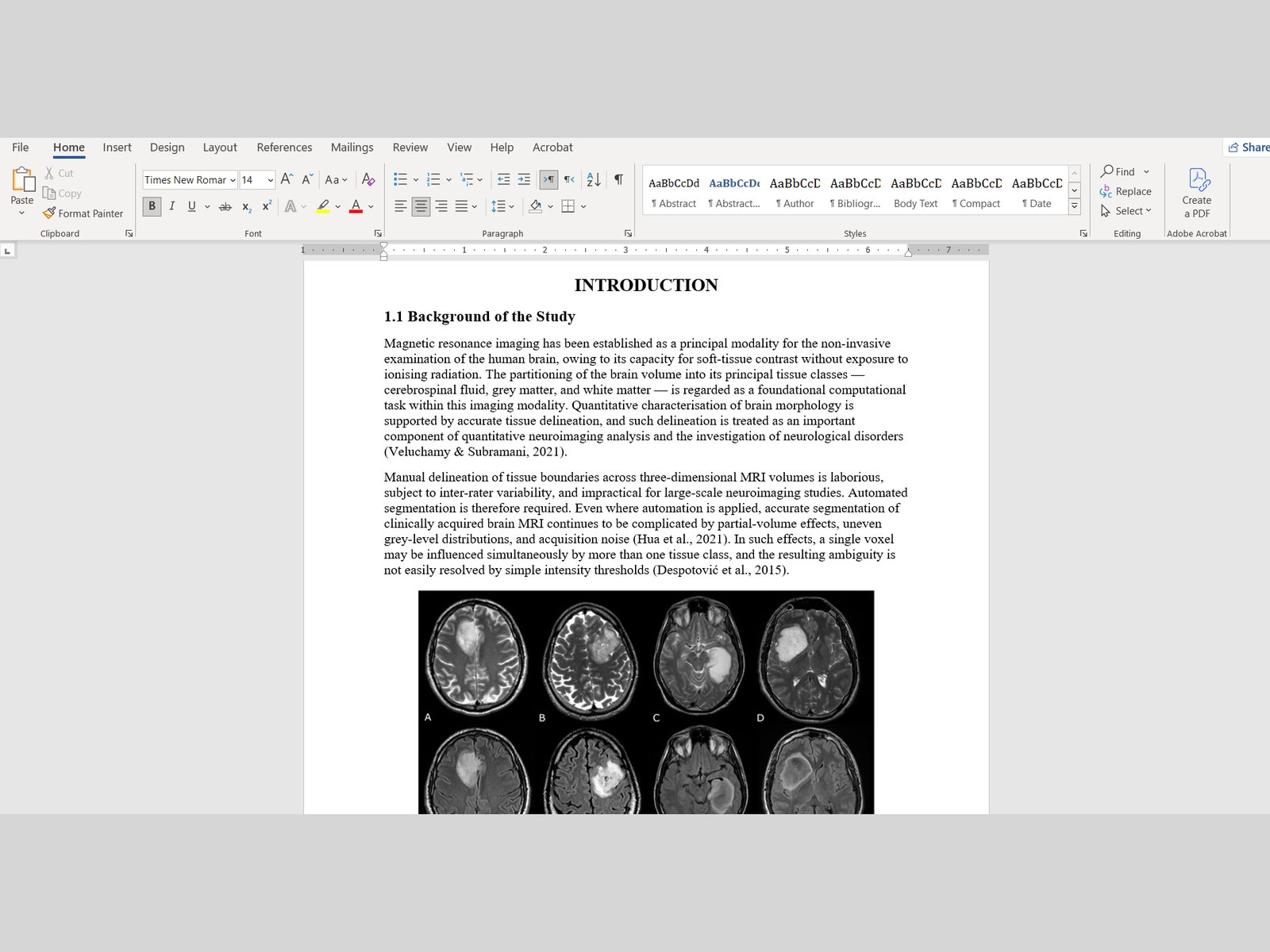The image size is (1270, 952).
Task: Click the Format Painter brush
Action: point(49,213)
